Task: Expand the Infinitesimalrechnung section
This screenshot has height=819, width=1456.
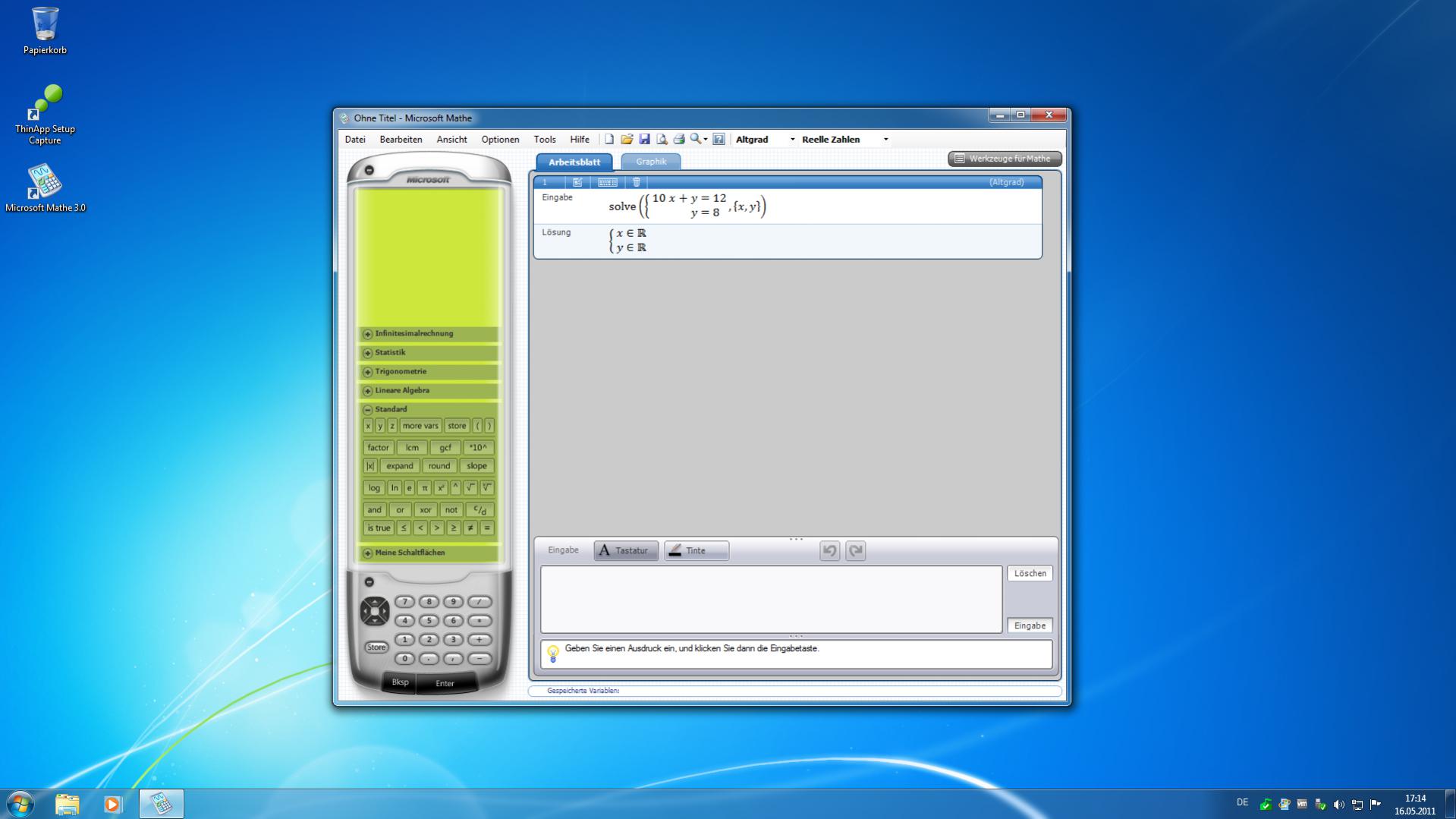Action: pyautogui.click(x=429, y=334)
